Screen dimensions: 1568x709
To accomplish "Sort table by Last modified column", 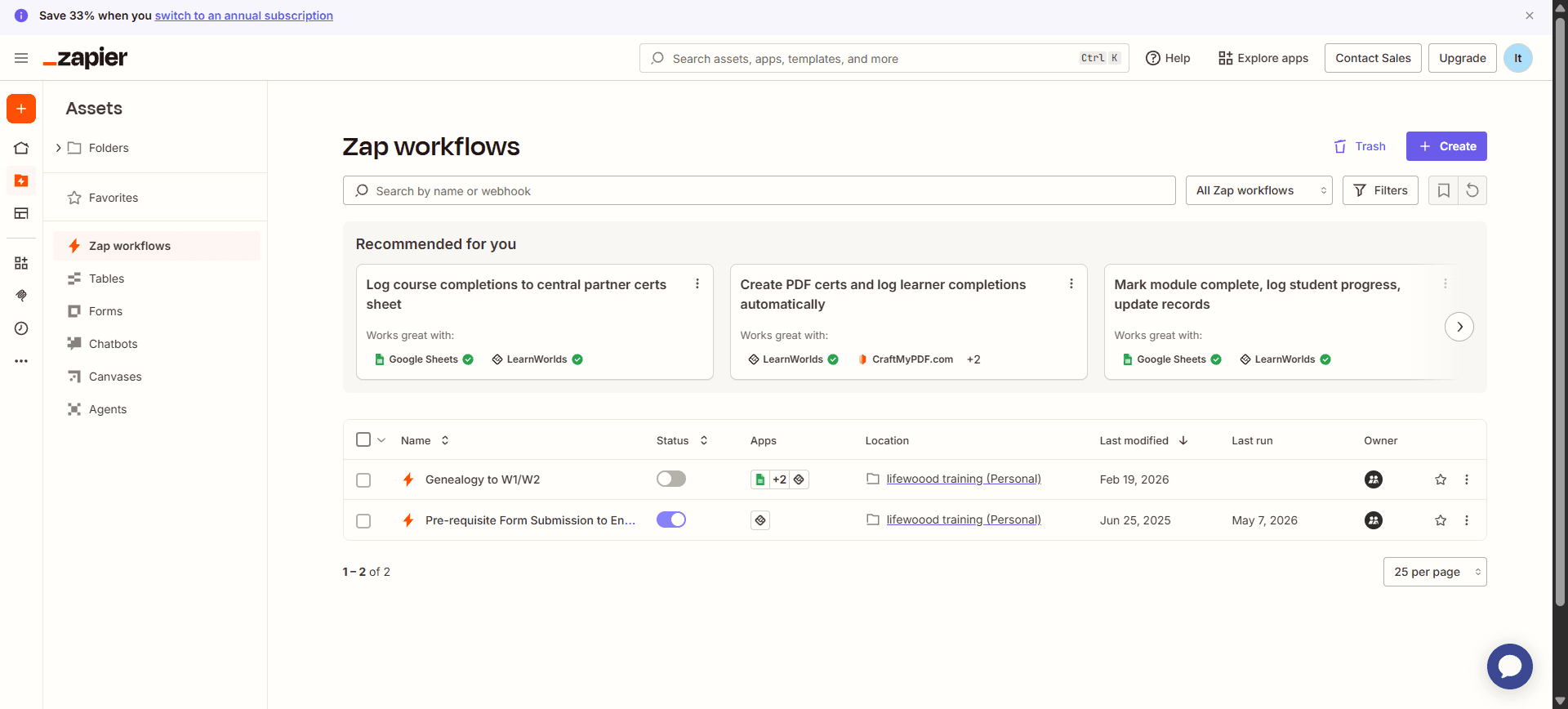I will [1143, 440].
